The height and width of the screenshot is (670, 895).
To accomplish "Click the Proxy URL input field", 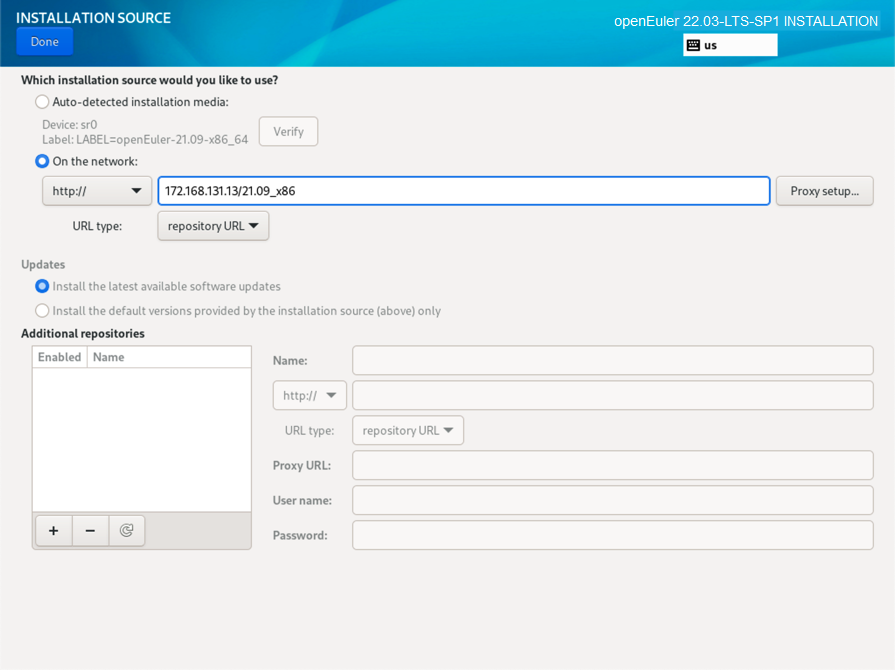I will 612,465.
